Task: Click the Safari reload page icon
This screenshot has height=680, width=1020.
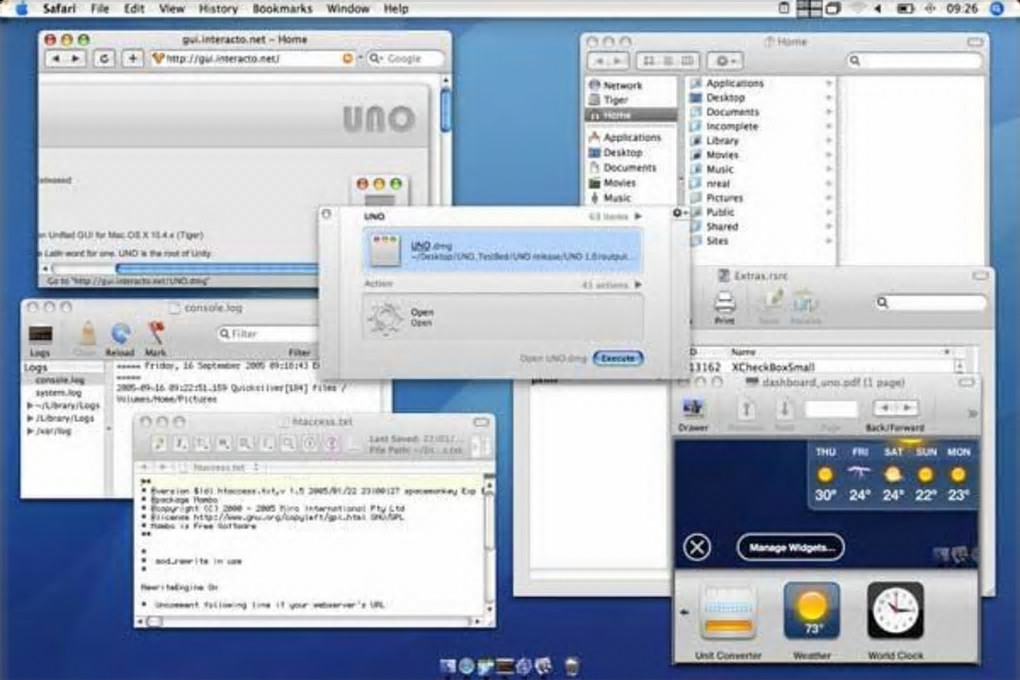Action: coord(104,59)
